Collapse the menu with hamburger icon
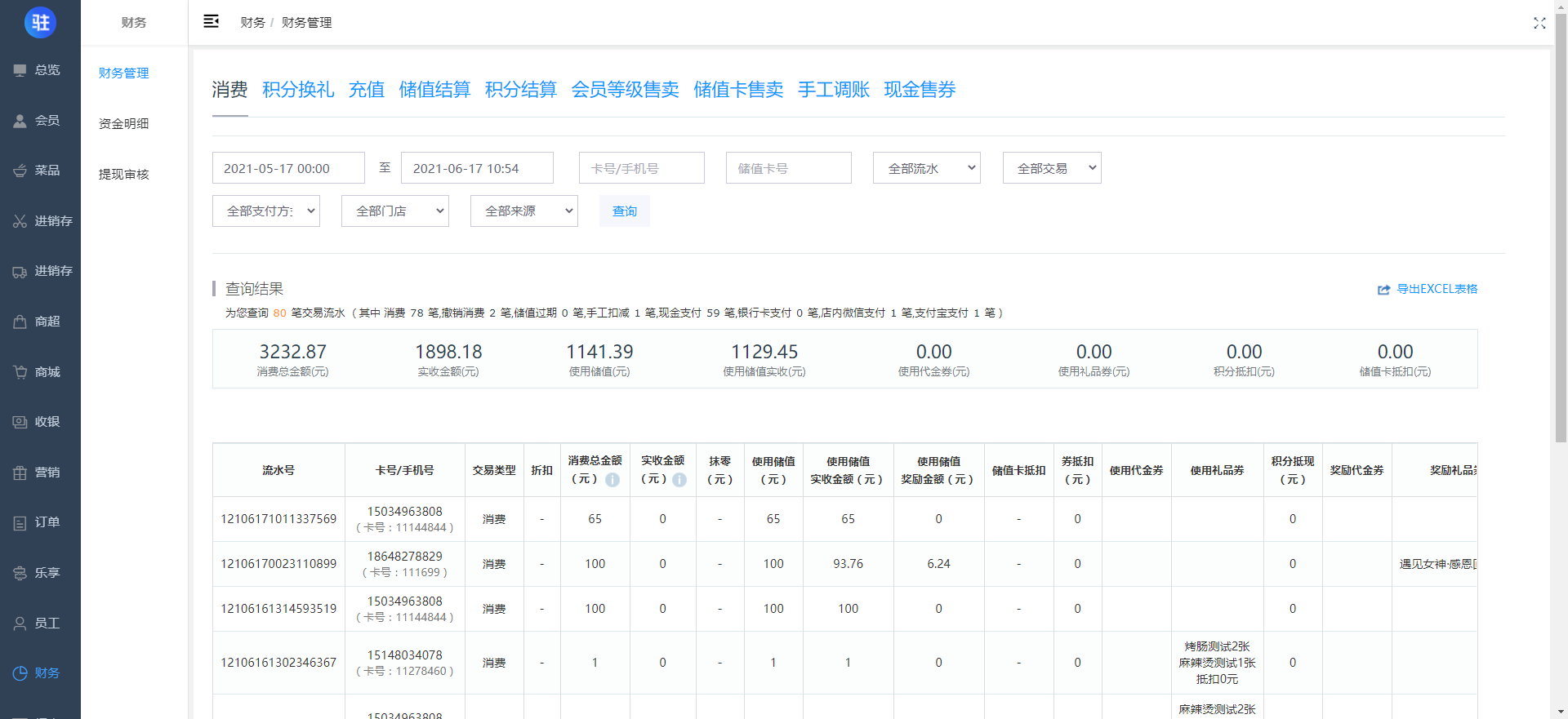Image resolution: width=1568 pixels, height=719 pixels. (211, 21)
